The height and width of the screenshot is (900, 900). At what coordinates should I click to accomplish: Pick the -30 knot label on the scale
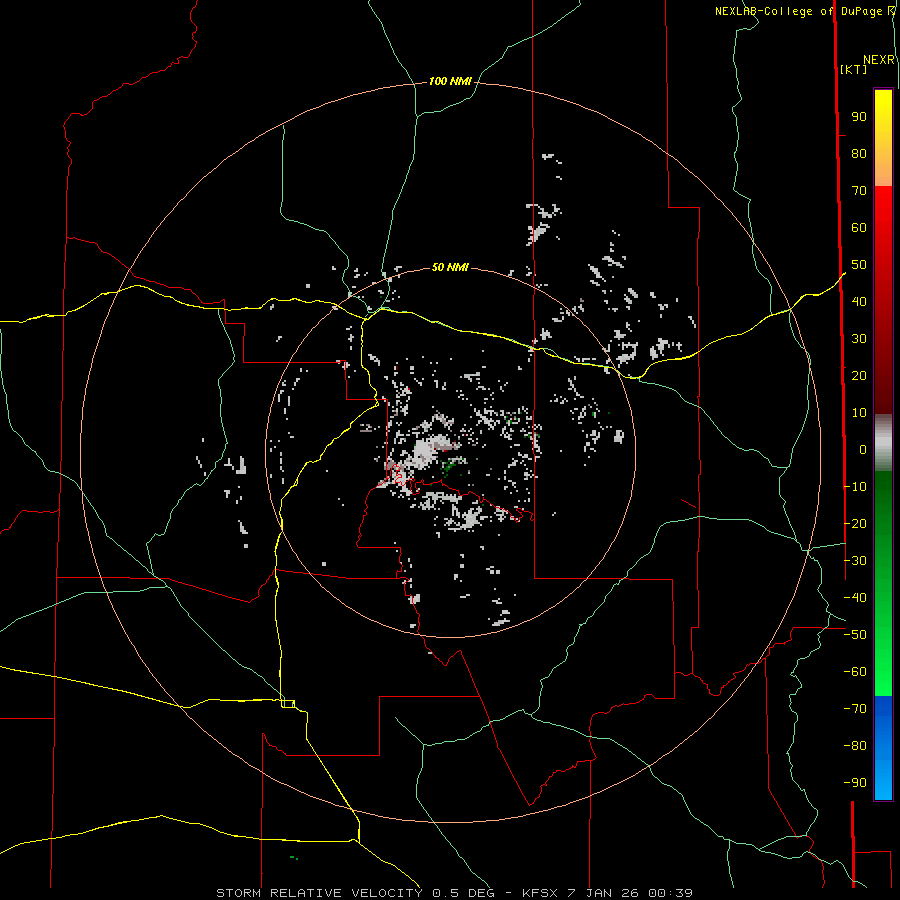pos(855,561)
